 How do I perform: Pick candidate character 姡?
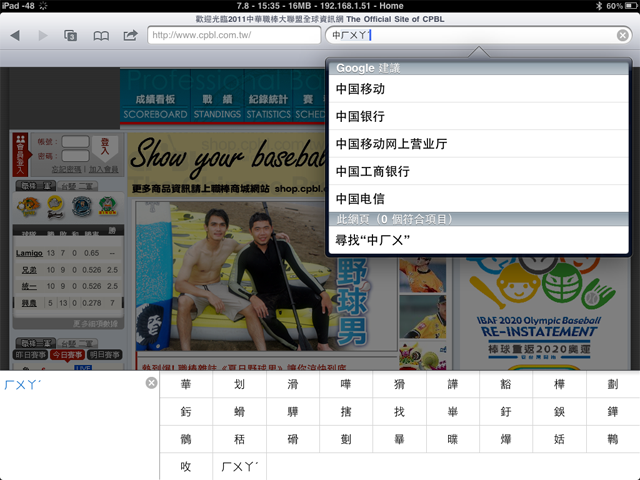point(559,439)
